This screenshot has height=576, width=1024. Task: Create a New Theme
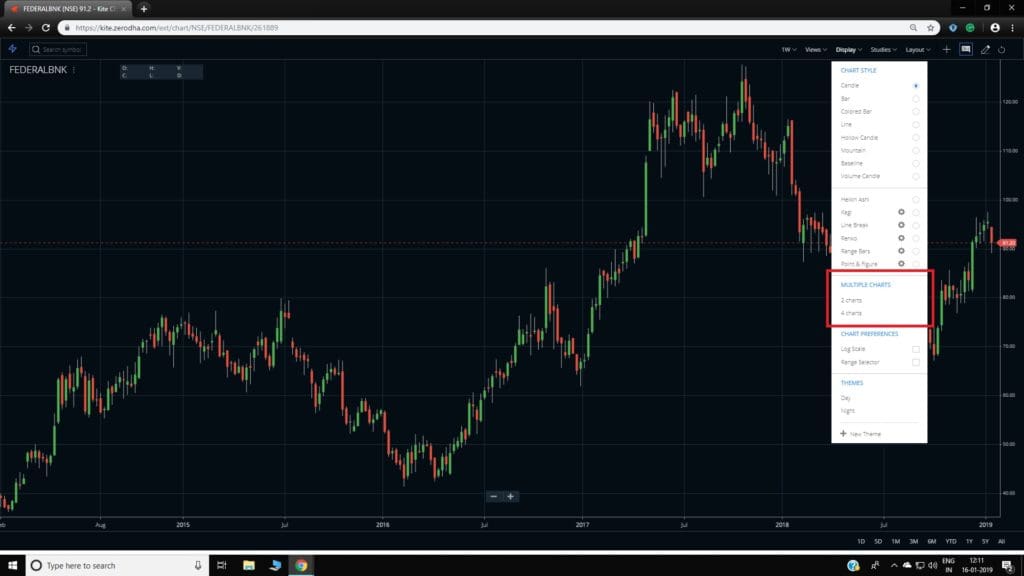coord(863,434)
